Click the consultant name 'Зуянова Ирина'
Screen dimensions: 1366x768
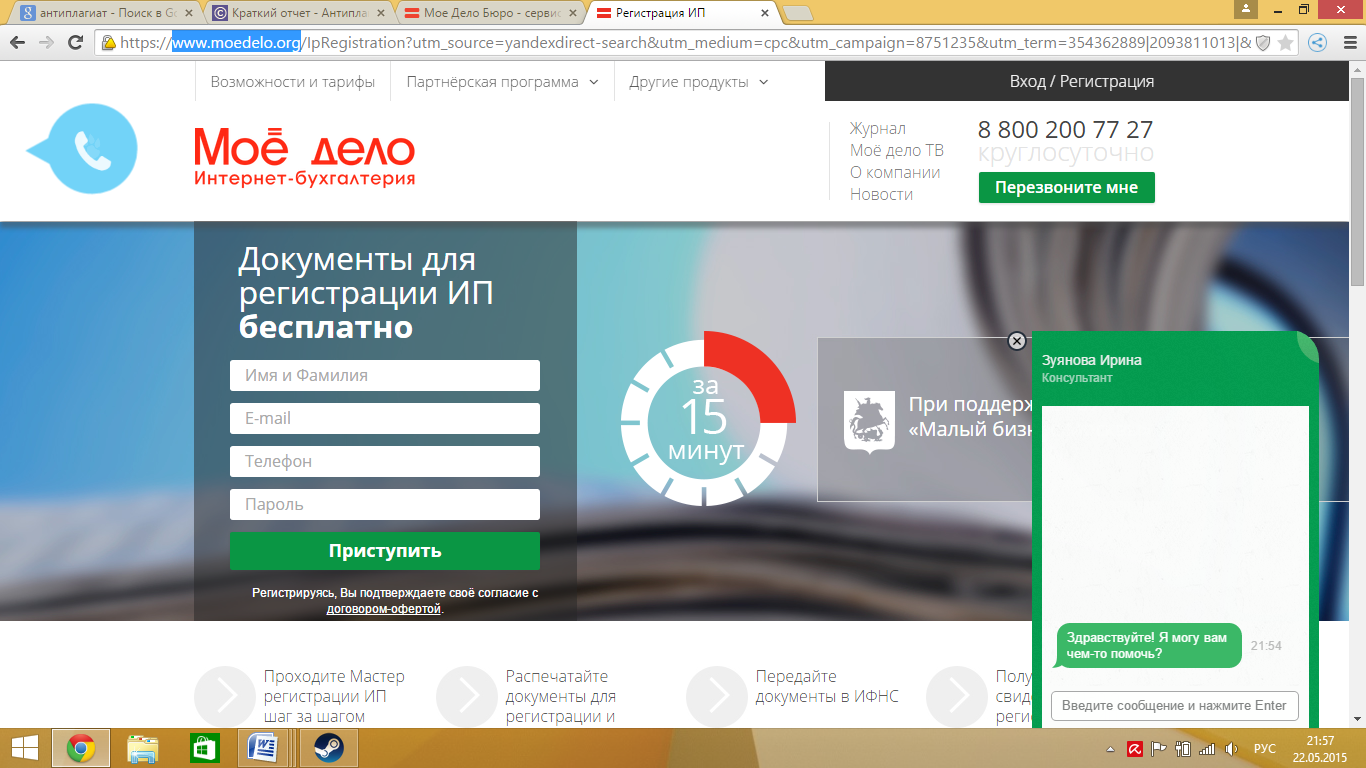(1092, 360)
